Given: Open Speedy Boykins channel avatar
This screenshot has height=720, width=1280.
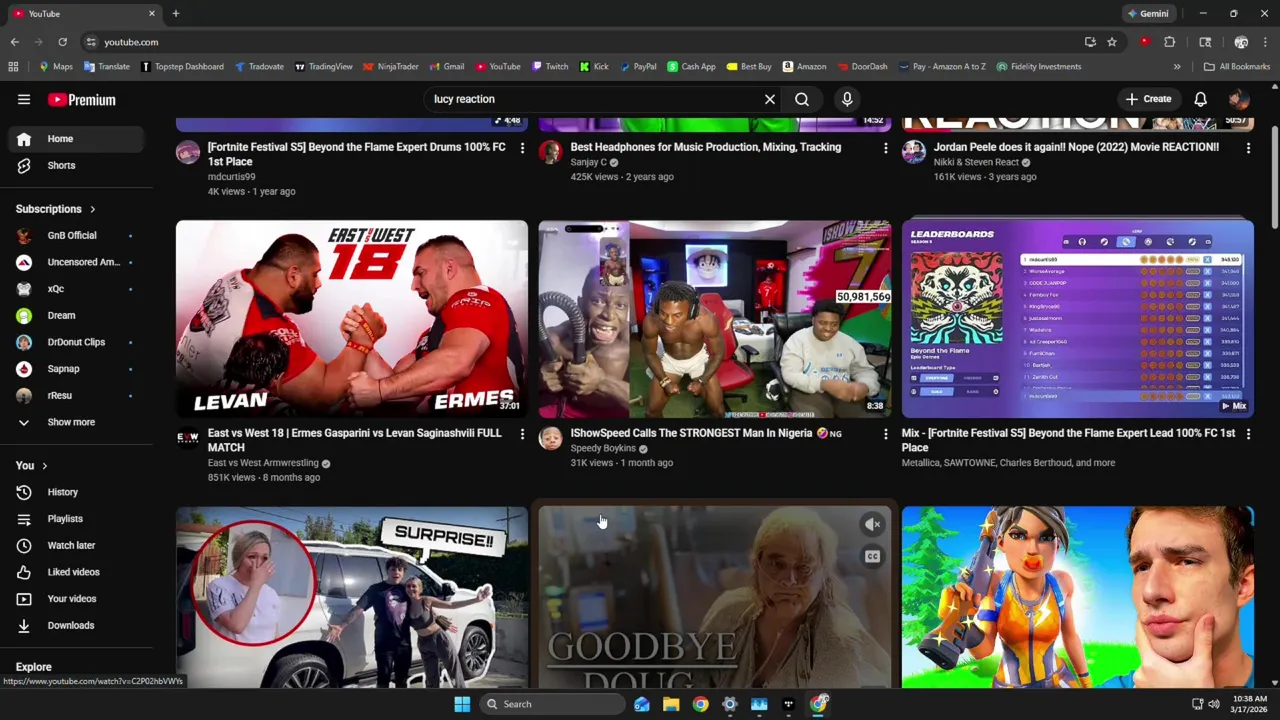Looking at the screenshot, I should (551, 438).
